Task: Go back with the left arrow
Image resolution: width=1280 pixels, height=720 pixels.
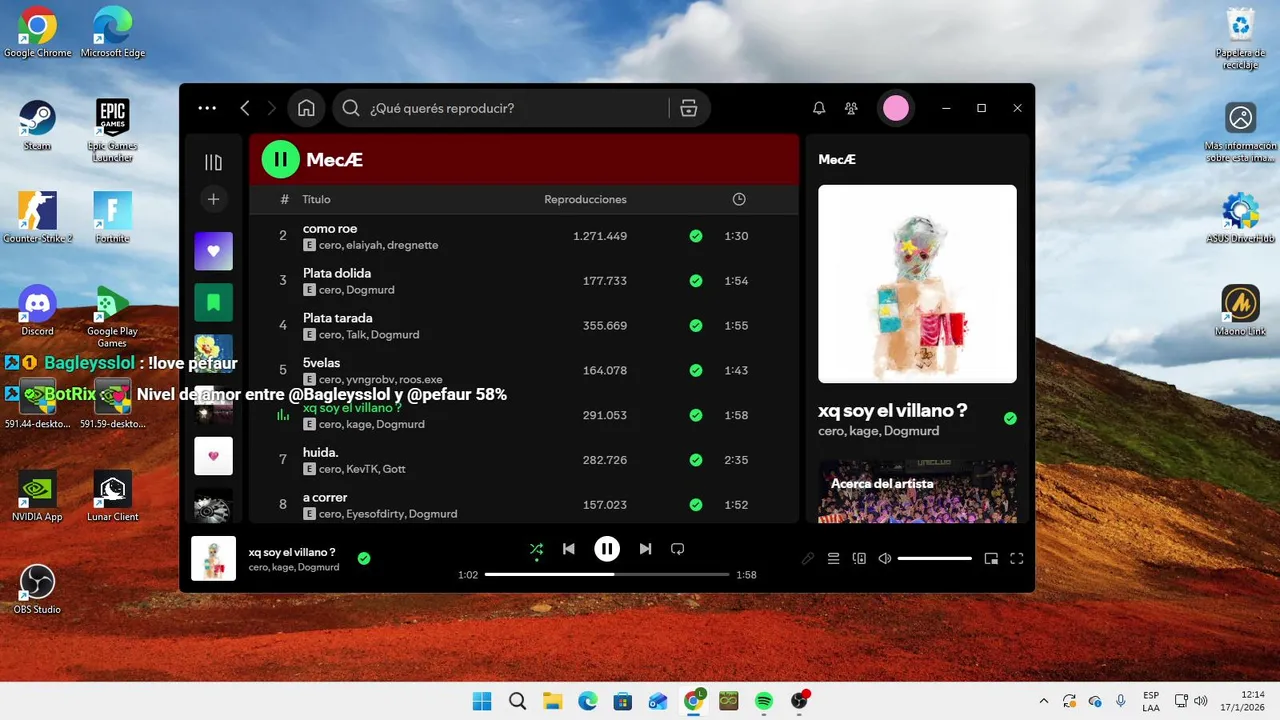Action: pyautogui.click(x=245, y=108)
